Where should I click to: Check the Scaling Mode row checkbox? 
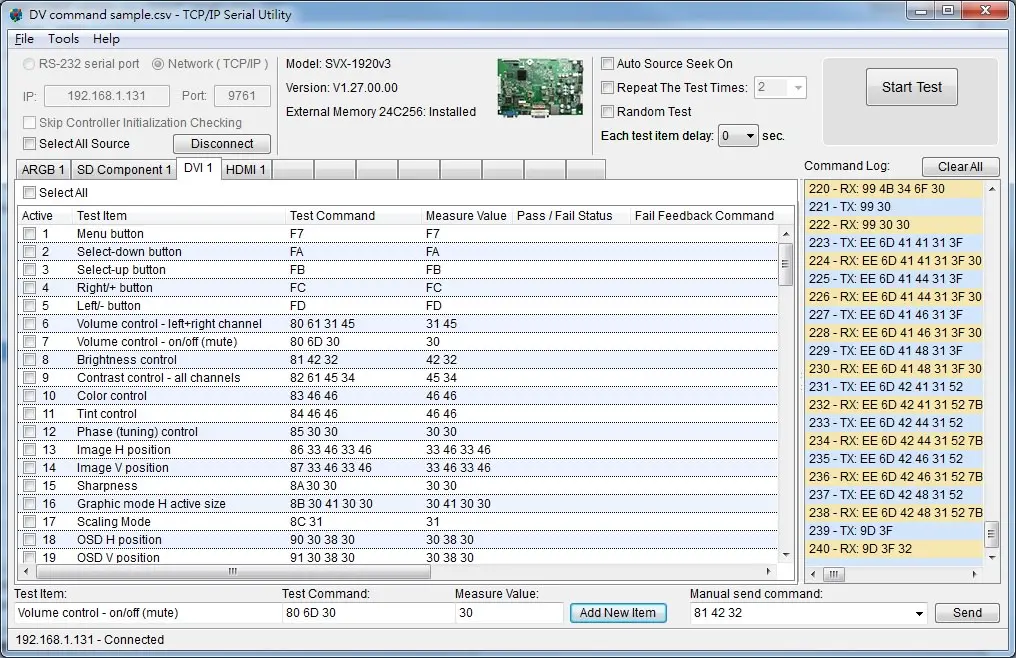[29, 522]
